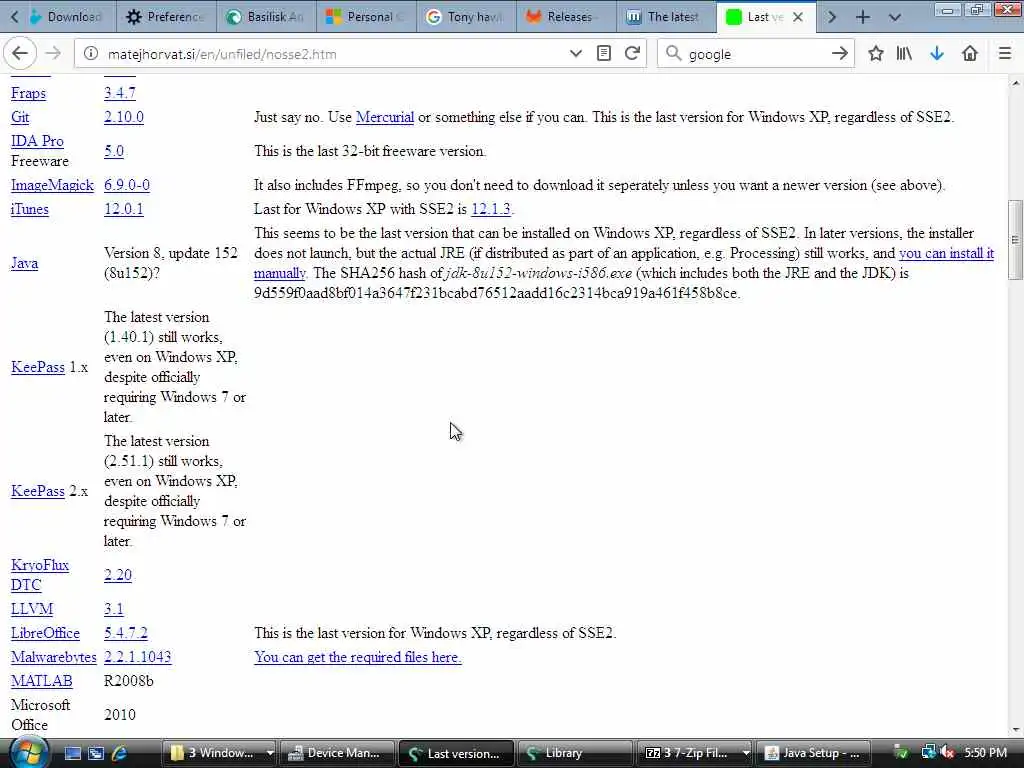Follow 'you can install it manually' link
This screenshot has height=768, width=1024.
pos(946,253)
